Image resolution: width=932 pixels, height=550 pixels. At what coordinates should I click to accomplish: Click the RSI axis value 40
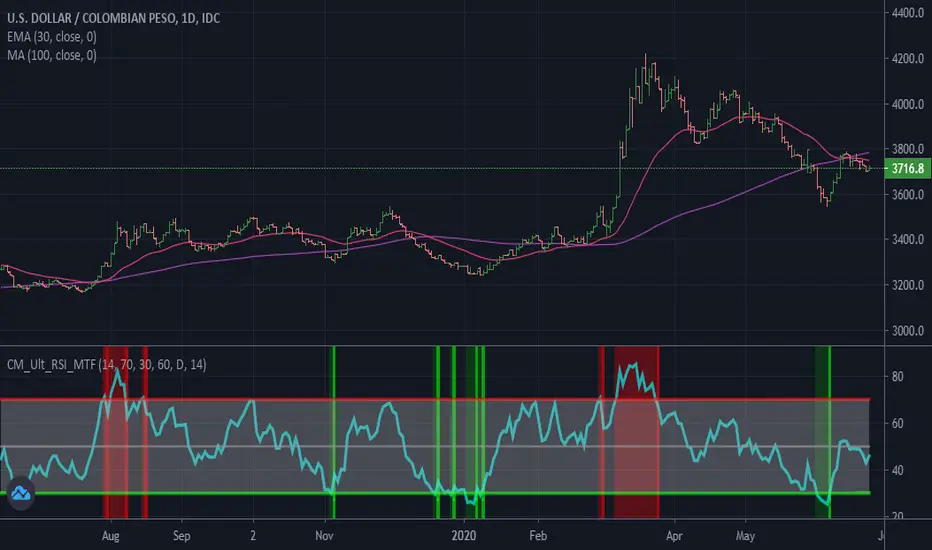tap(898, 470)
